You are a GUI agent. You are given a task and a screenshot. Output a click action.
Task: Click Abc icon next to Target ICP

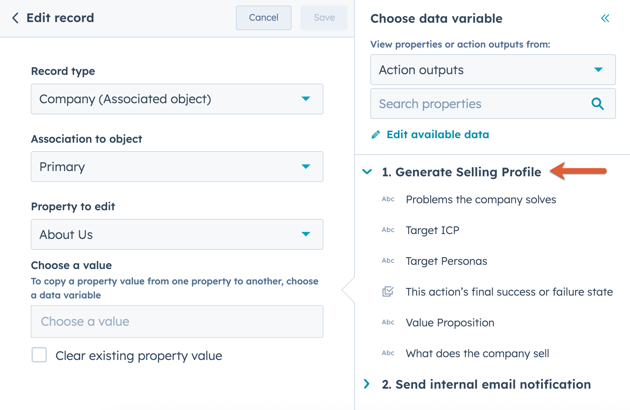(x=388, y=230)
